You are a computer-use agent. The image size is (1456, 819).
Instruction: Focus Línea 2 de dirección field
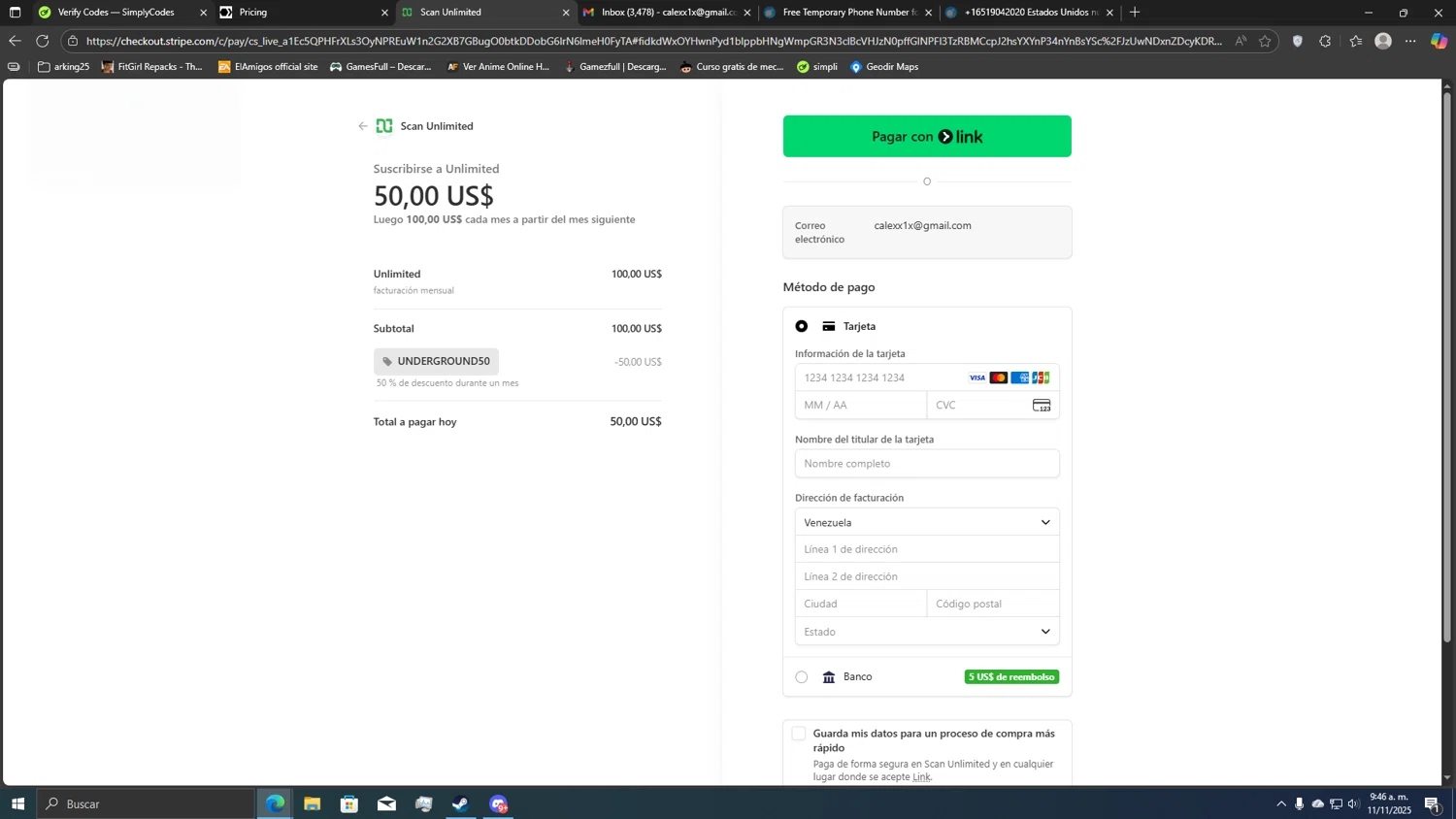(927, 576)
